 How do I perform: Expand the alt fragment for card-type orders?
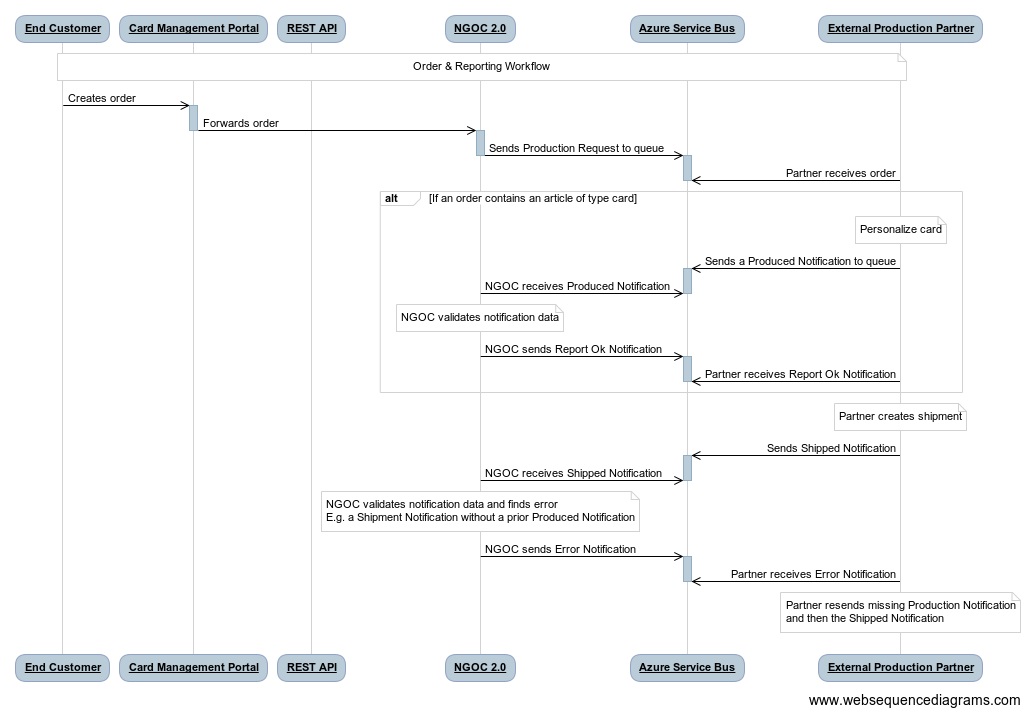pyautogui.click(x=392, y=198)
